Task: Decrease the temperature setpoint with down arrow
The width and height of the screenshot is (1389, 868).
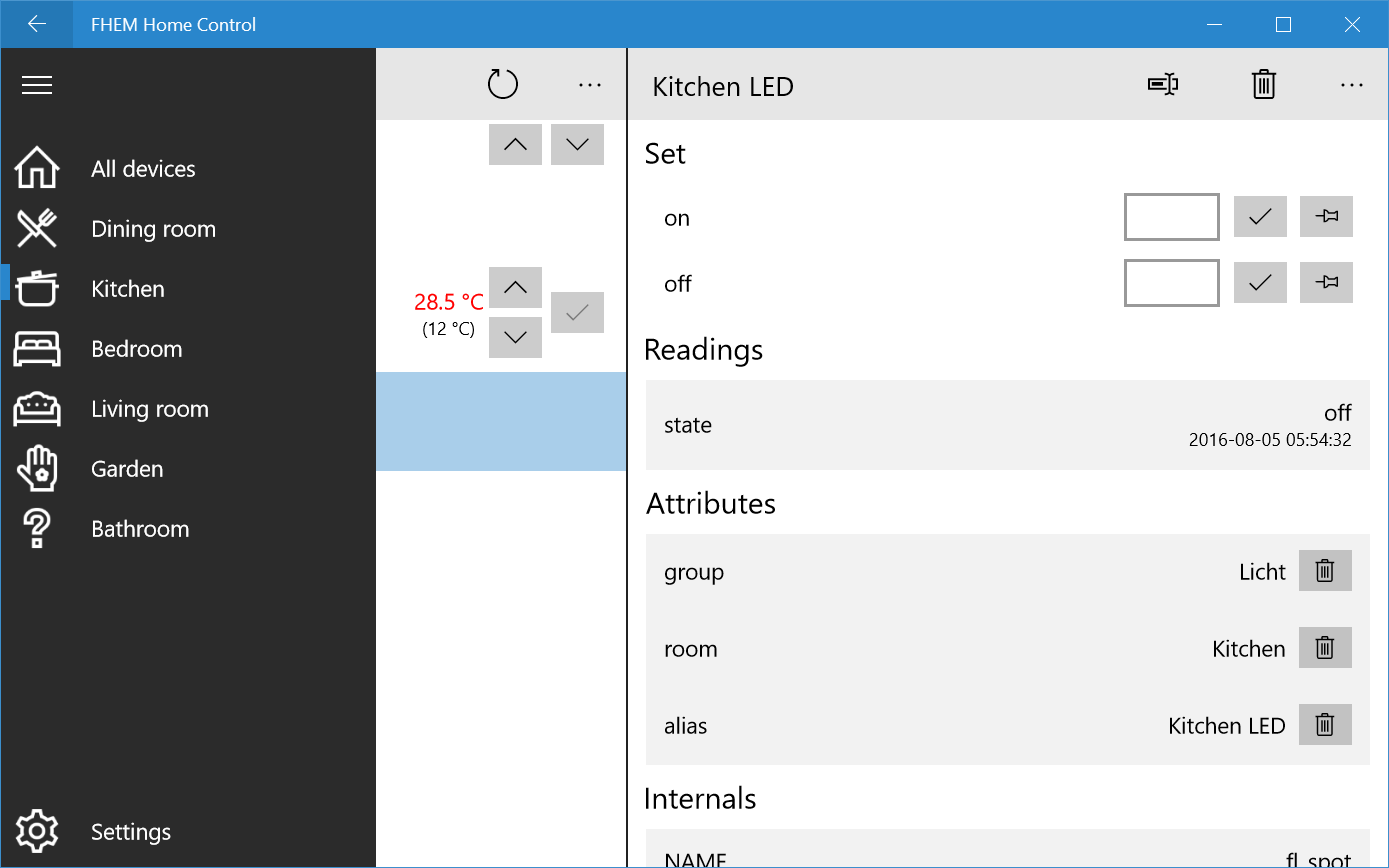Action: 515,337
